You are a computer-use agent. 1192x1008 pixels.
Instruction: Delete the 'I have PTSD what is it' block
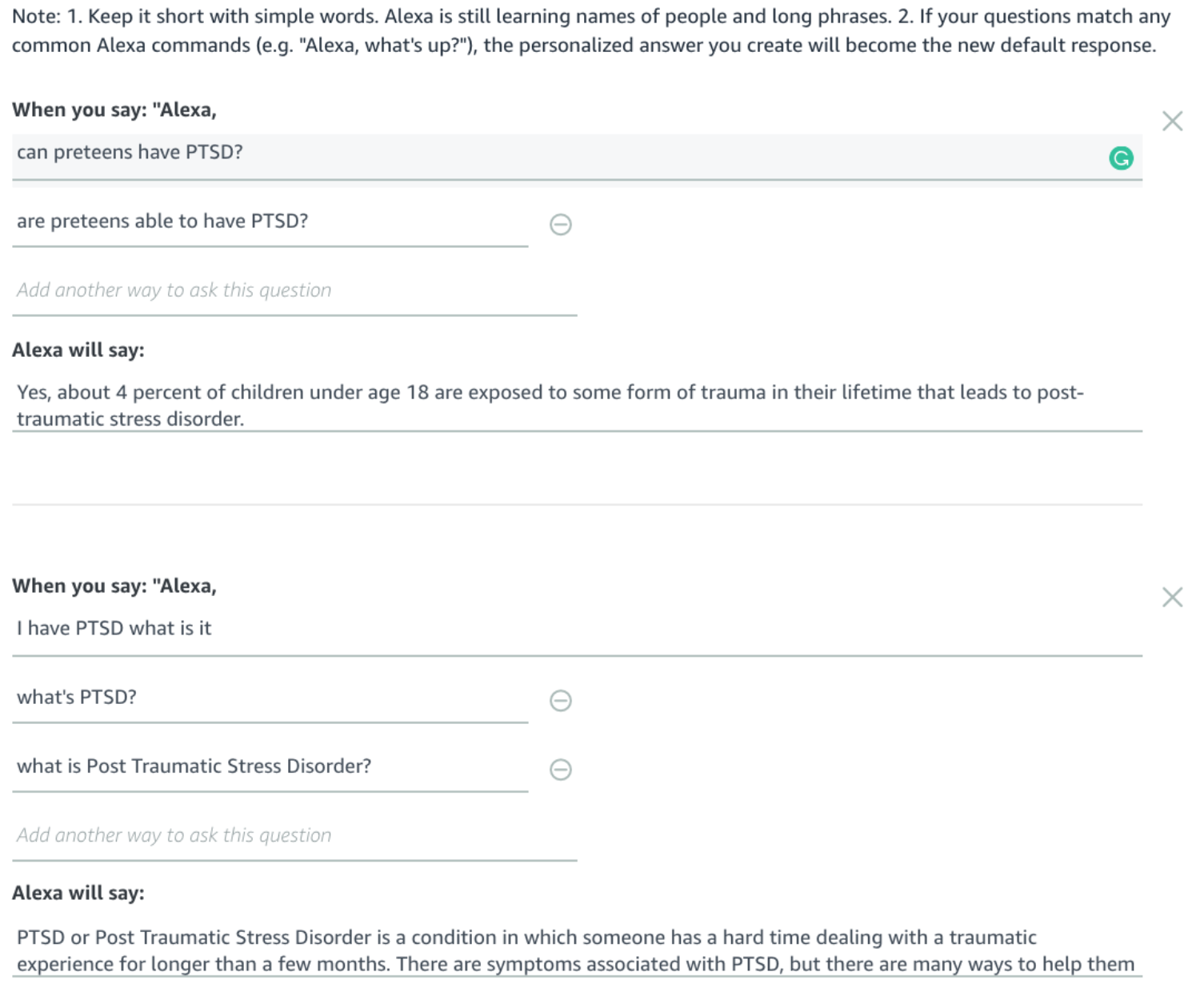(1172, 597)
